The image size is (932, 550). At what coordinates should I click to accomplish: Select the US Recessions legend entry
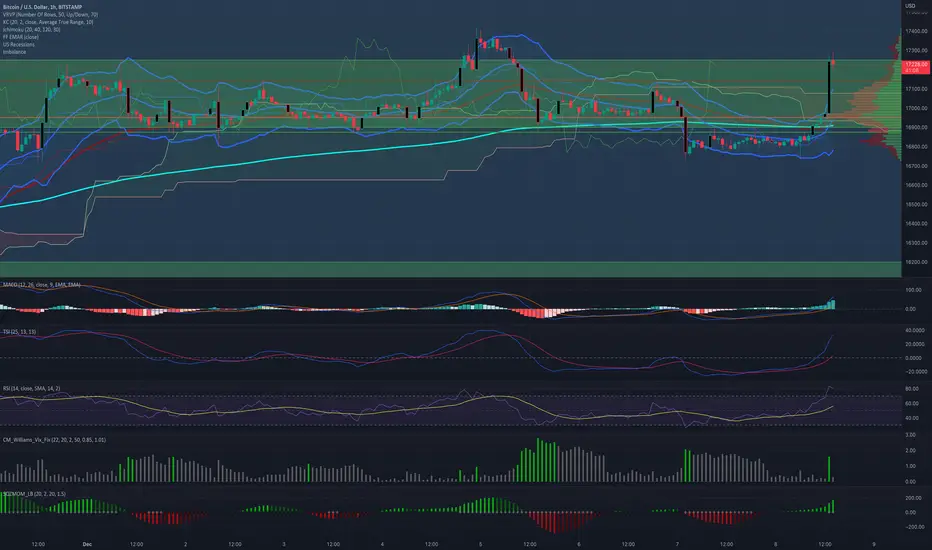[x=18, y=45]
